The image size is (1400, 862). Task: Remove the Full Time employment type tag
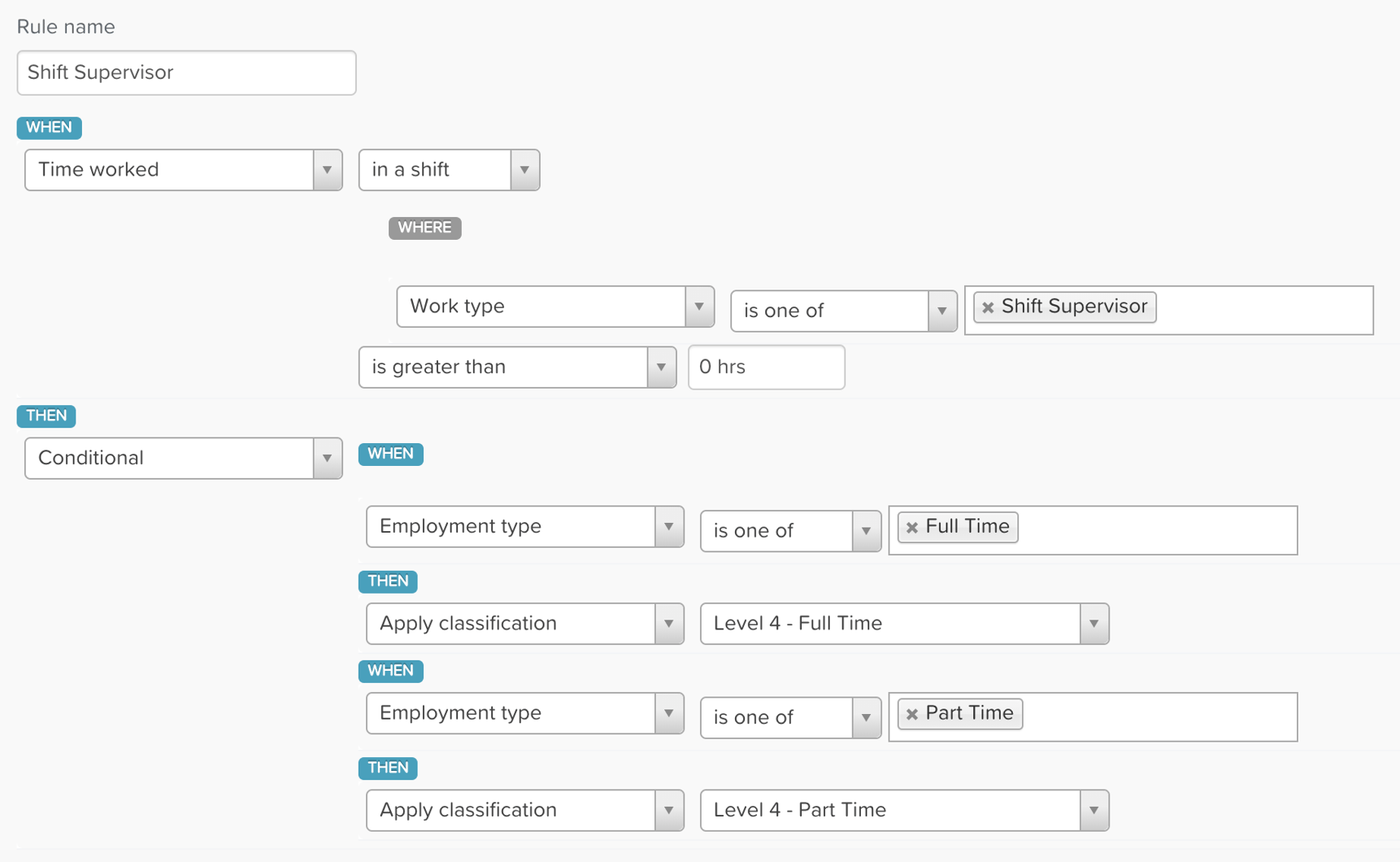pyautogui.click(x=911, y=527)
